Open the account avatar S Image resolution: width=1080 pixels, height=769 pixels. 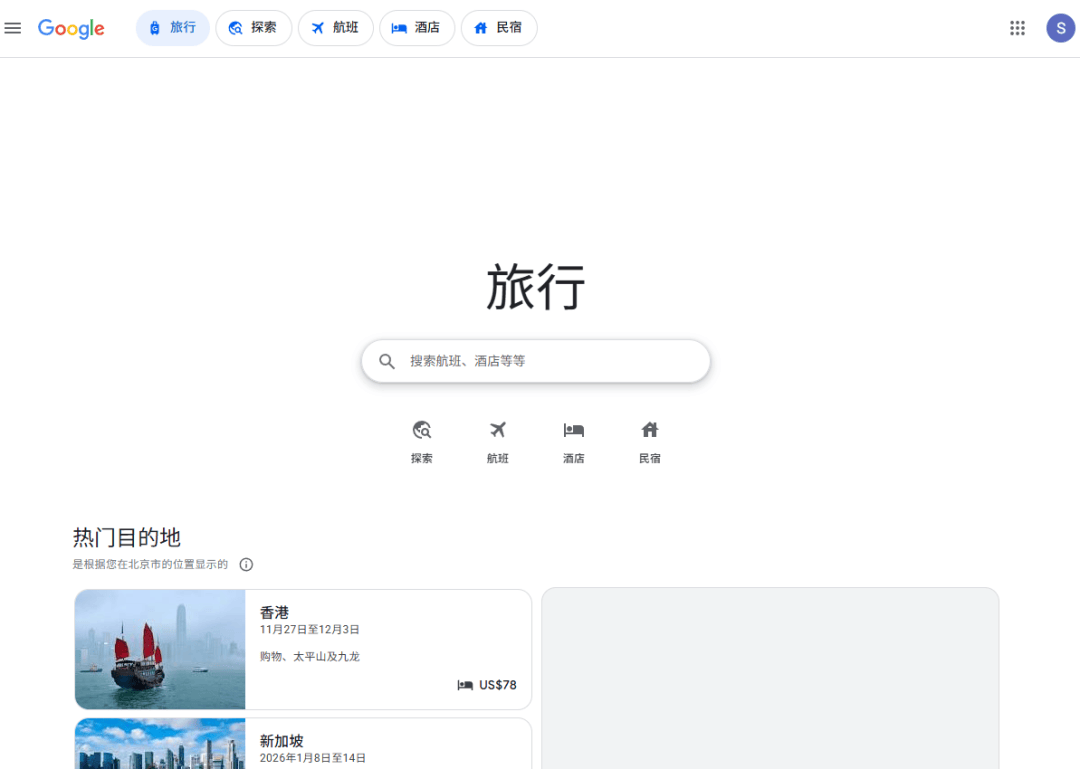point(1060,28)
